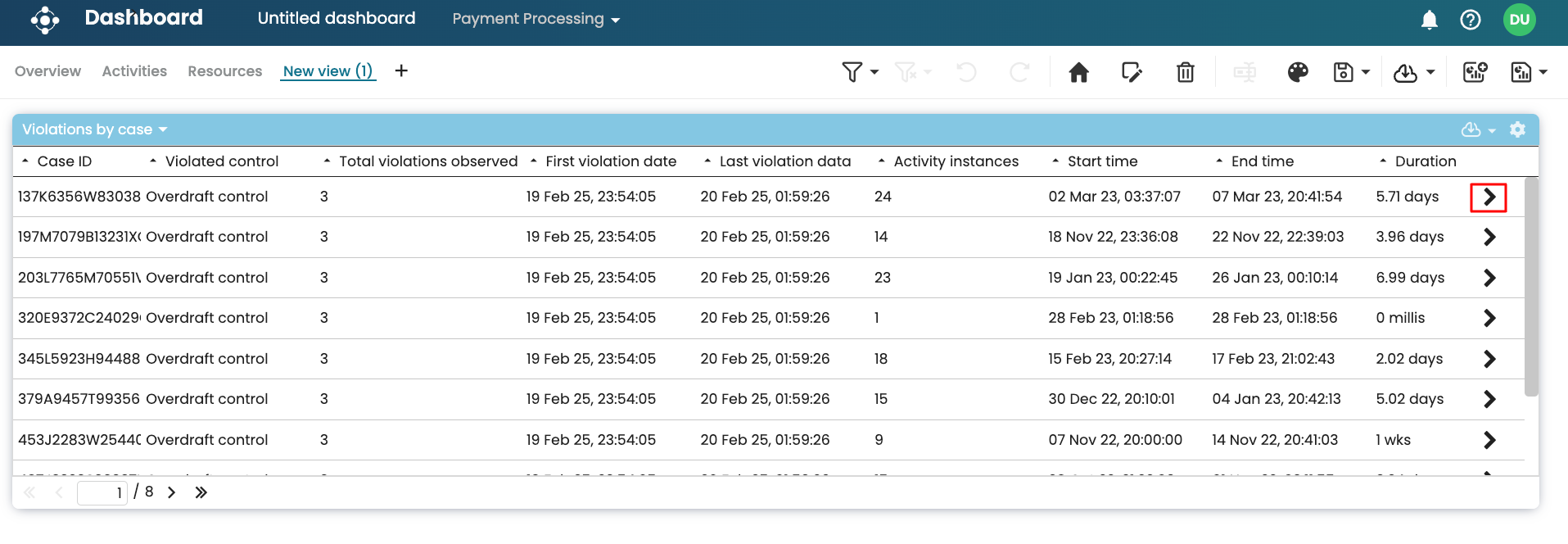Sort by the Duration column header

[1425, 161]
